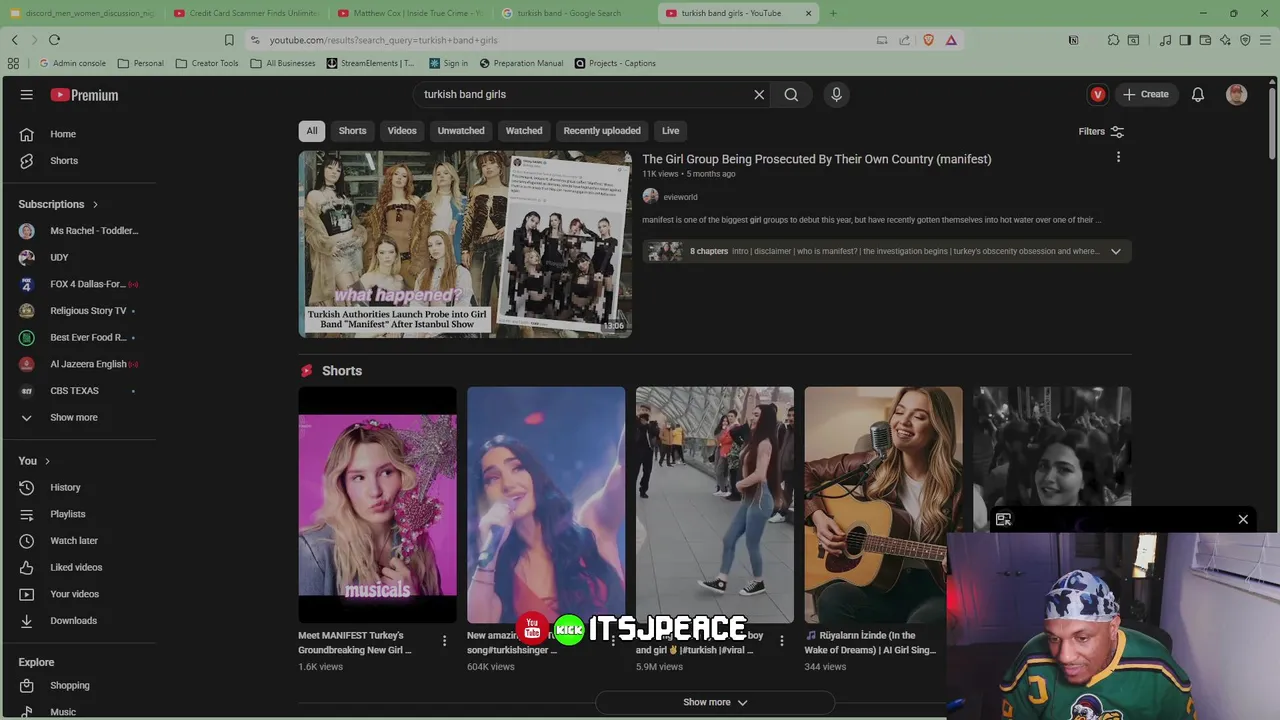Select the Watched filter chip
The width and height of the screenshot is (1280, 720).
(524, 131)
